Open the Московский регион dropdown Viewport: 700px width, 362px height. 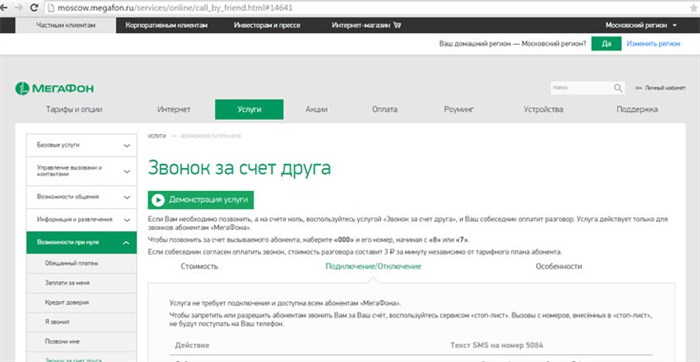[641, 25]
